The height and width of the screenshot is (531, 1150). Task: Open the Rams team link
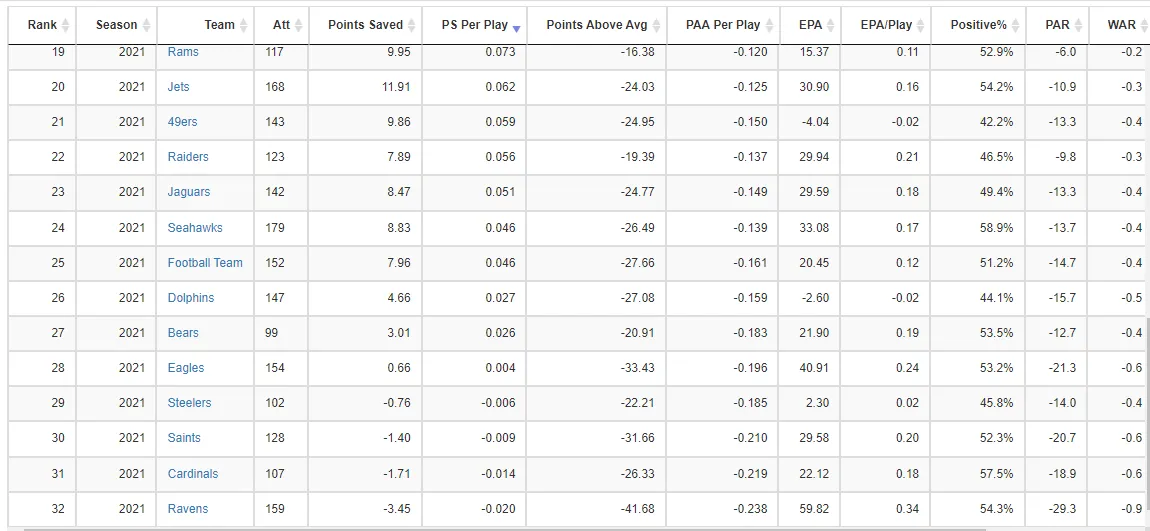[x=183, y=52]
